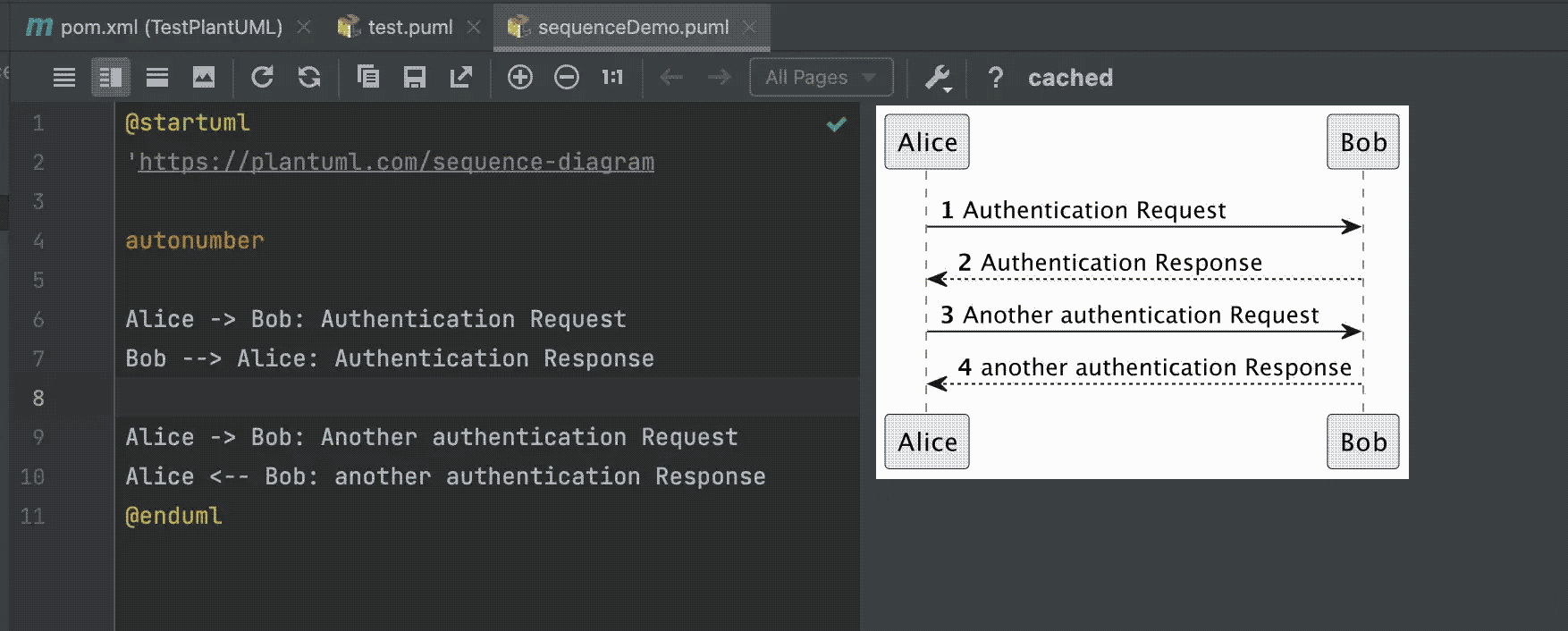Zoom out of the diagram
This screenshot has width=1568, height=631.
pyautogui.click(x=567, y=78)
